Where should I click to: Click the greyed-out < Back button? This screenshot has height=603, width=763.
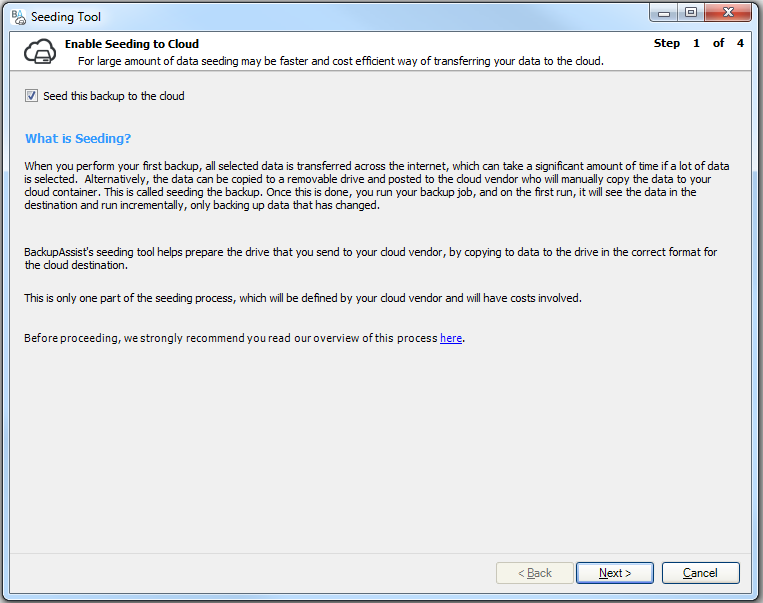pyautogui.click(x=535, y=573)
